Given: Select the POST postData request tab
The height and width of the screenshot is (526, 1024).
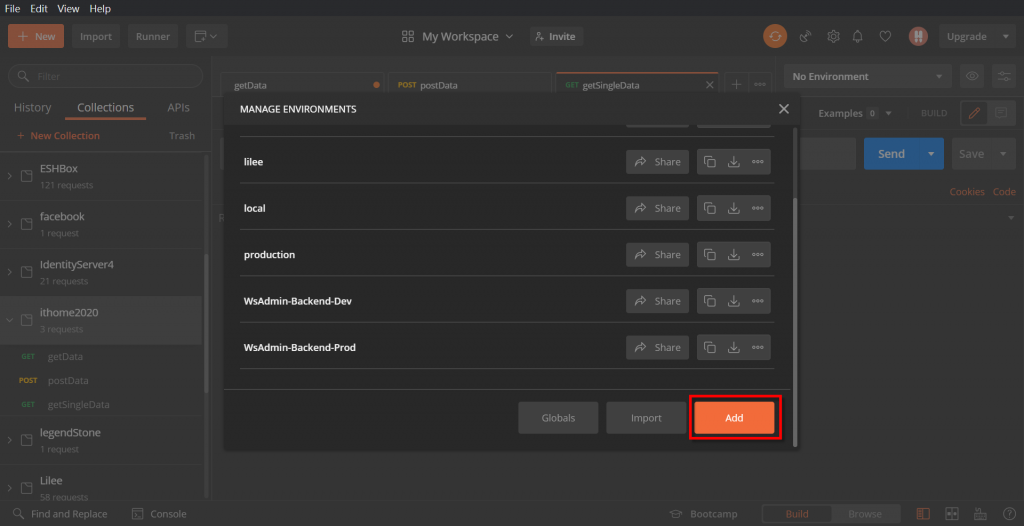Looking at the screenshot, I should coord(469,85).
